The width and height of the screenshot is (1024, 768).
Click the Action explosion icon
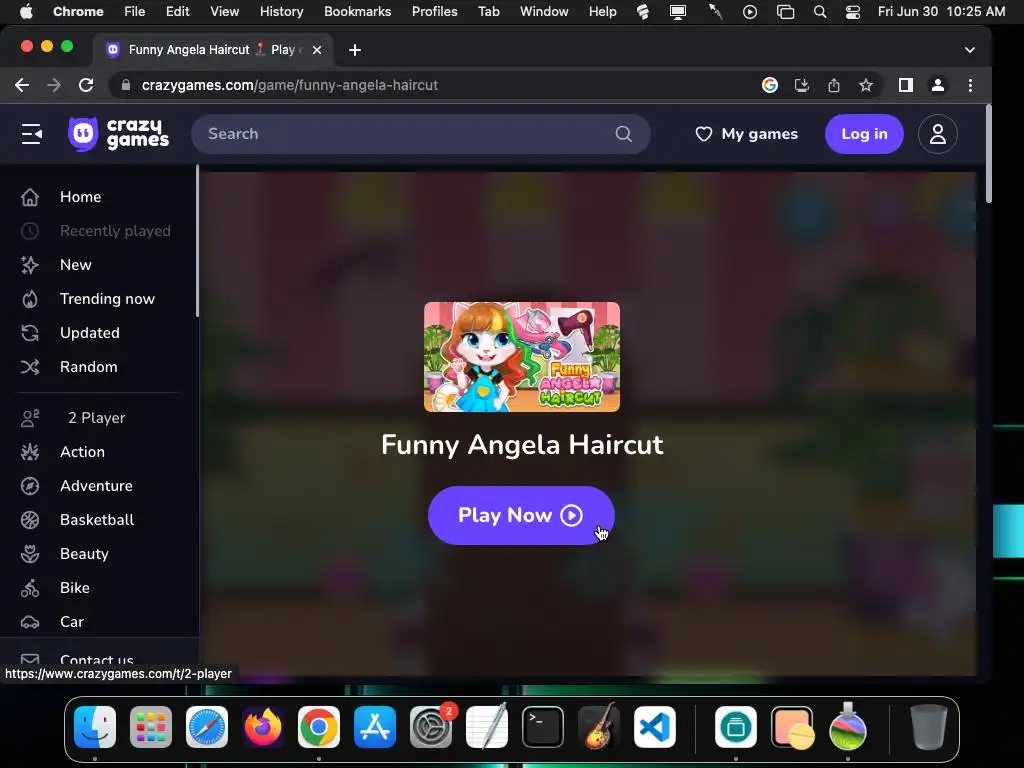pyautogui.click(x=30, y=452)
